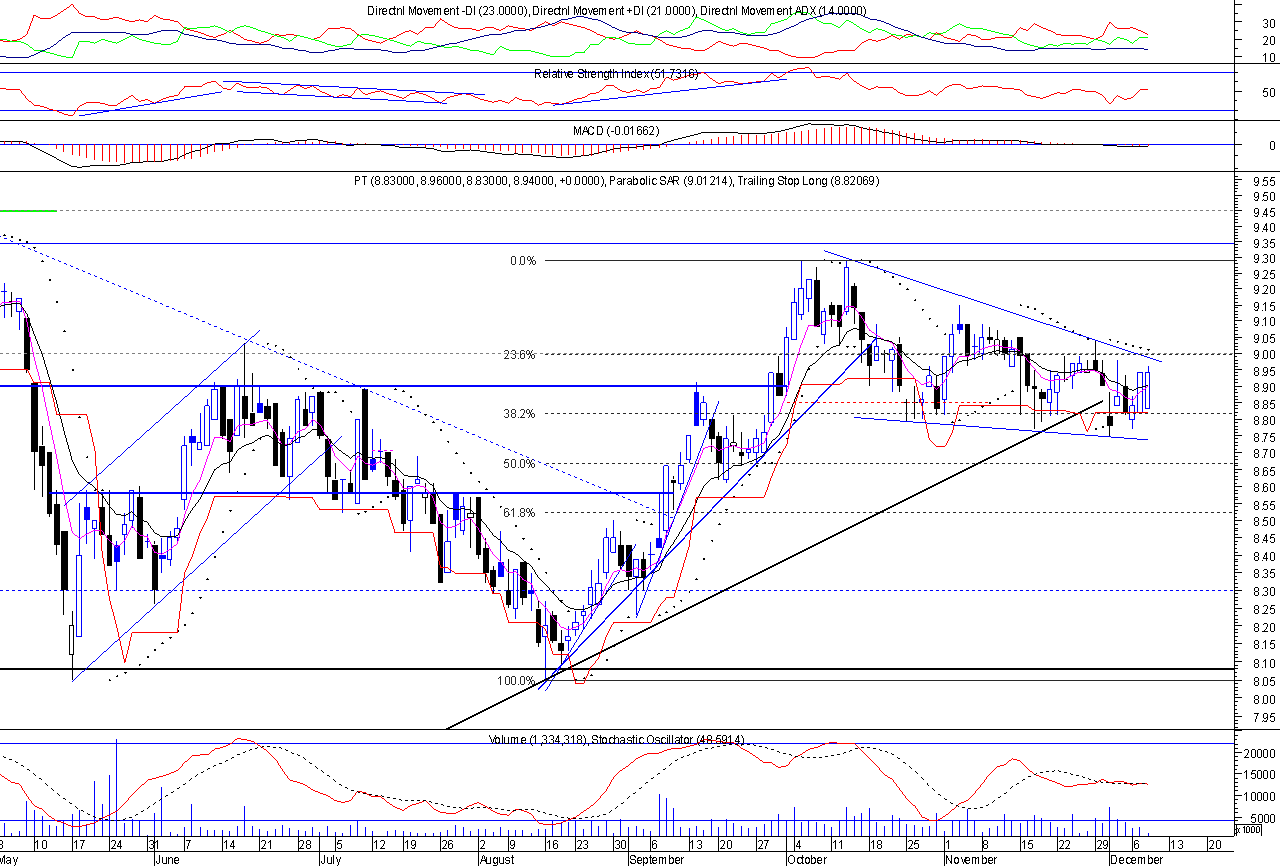Click the September month label

click(x=657, y=859)
